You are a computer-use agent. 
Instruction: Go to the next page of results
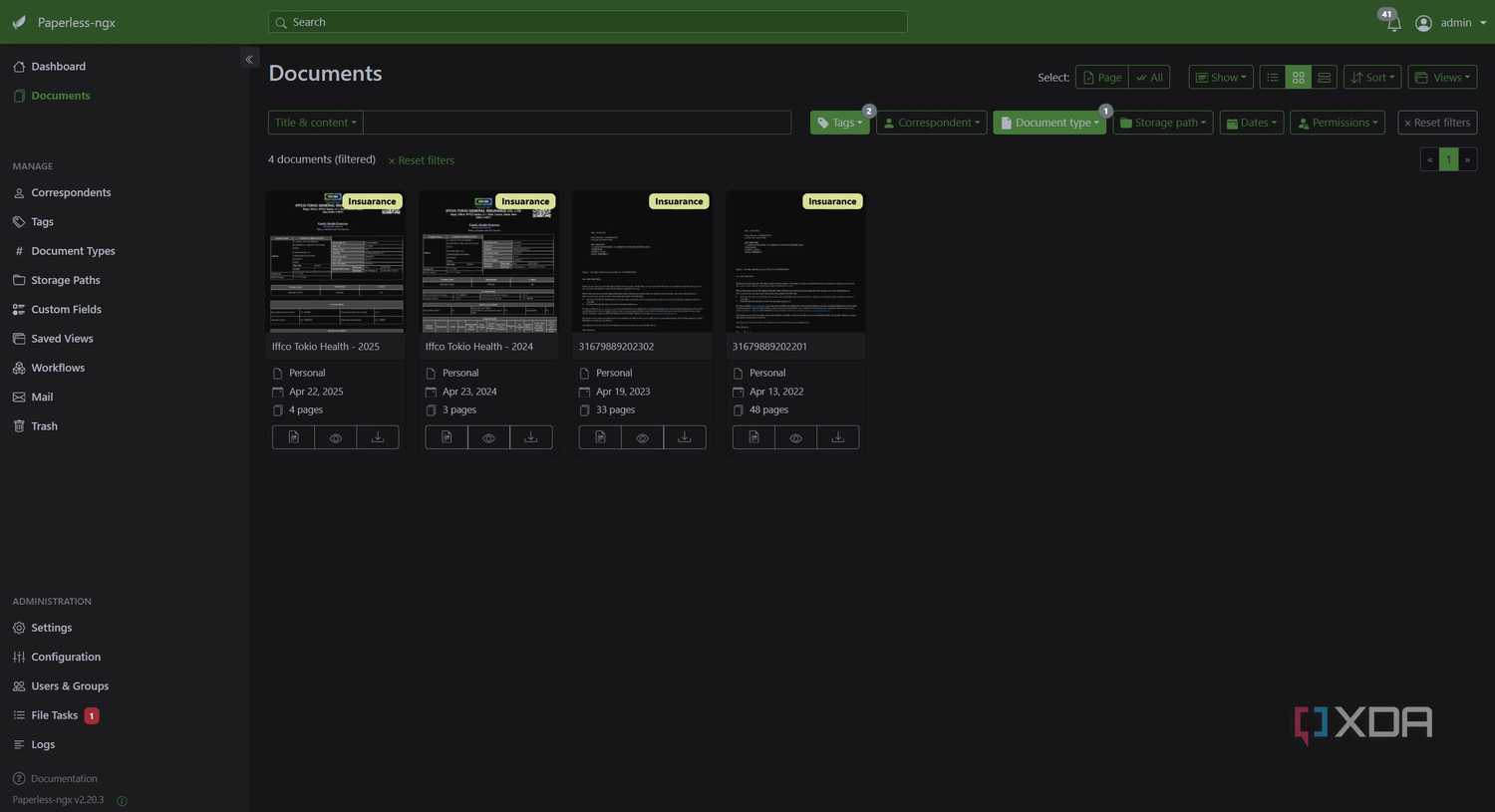(1467, 159)
